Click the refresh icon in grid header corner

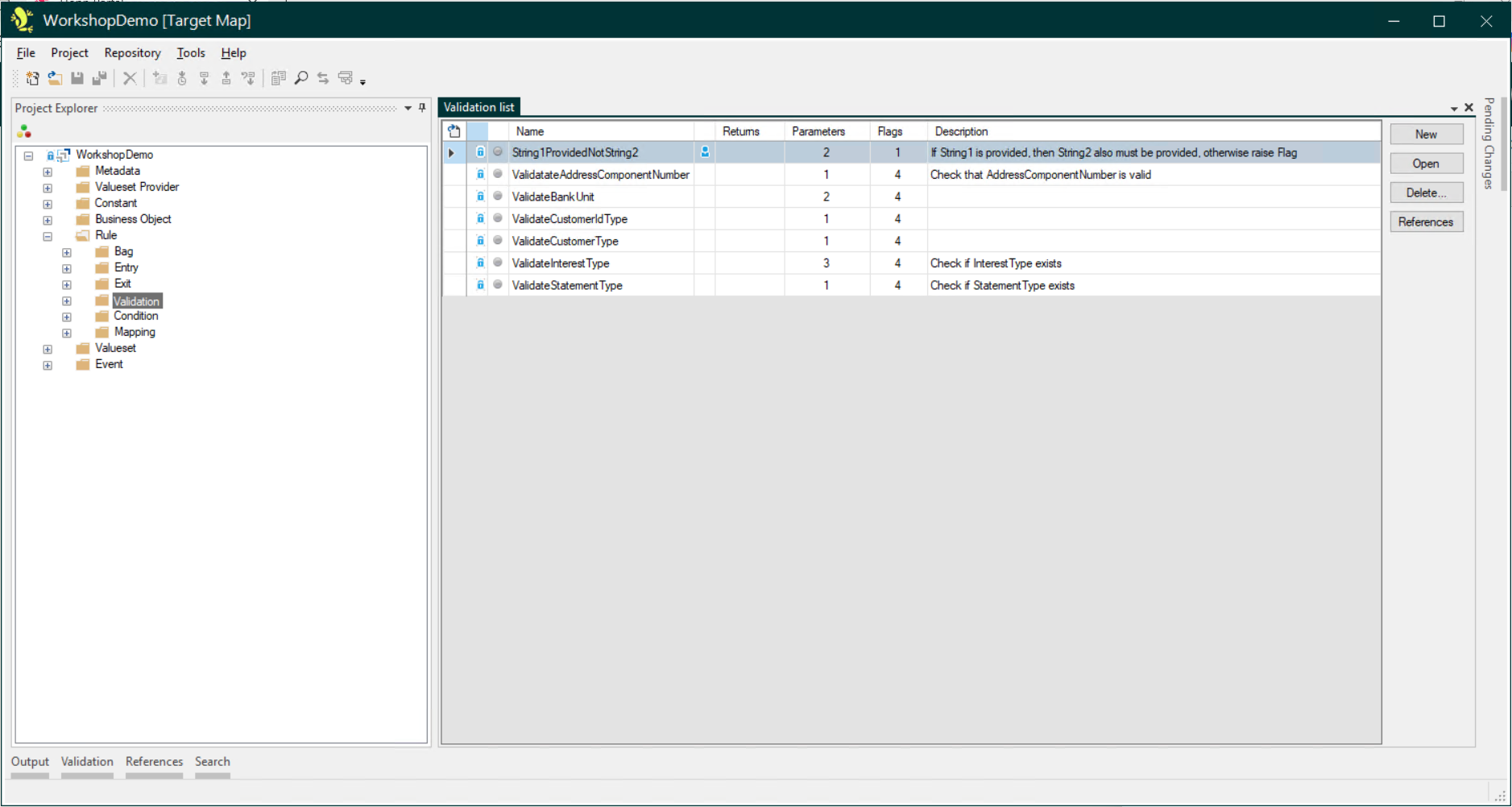click(454, 131)
